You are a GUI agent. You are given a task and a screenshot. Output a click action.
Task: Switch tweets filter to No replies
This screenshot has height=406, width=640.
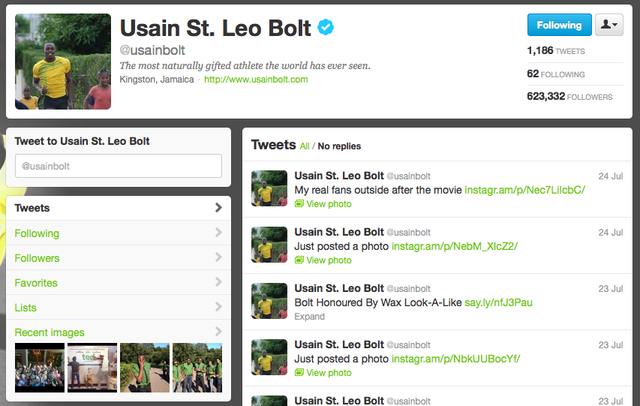click(339, 146)
